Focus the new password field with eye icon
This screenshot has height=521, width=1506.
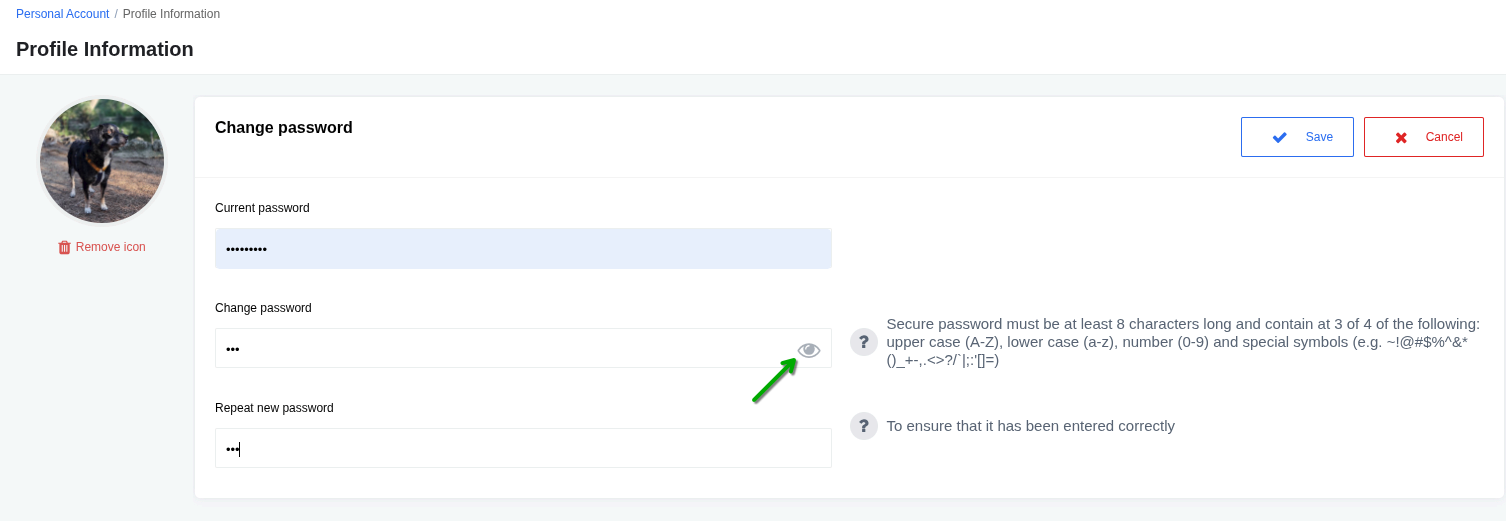(500, 348)
